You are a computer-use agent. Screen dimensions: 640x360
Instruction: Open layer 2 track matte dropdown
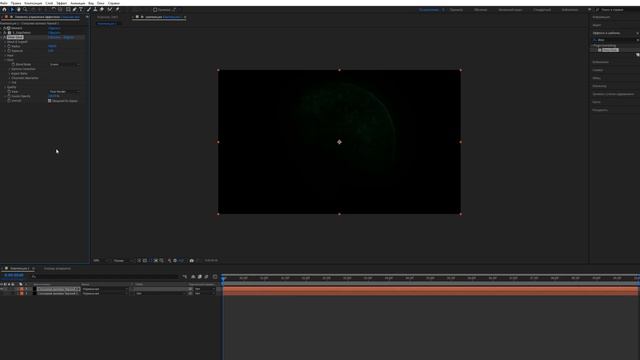[160, 293]
